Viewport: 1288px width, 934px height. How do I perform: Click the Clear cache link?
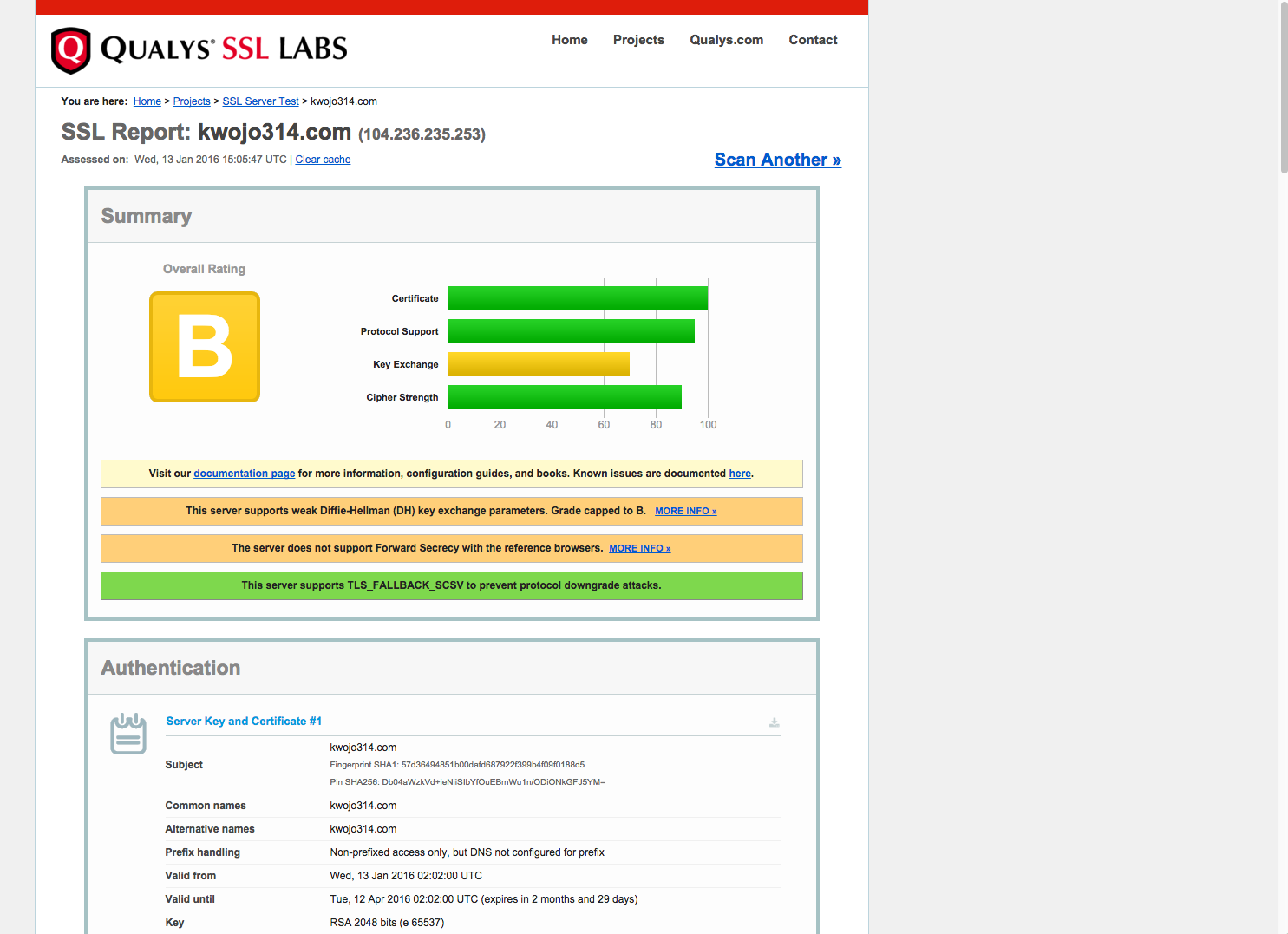pos(323,160)
